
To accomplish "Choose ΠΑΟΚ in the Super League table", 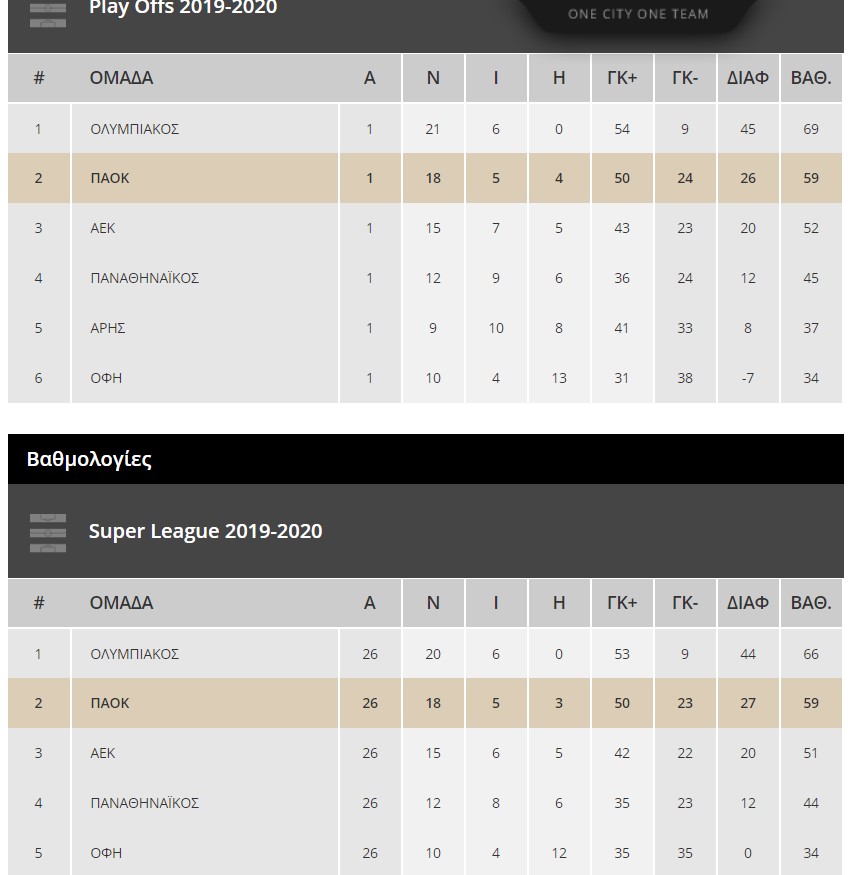I will pyautogui.click(x=110, y=703).
